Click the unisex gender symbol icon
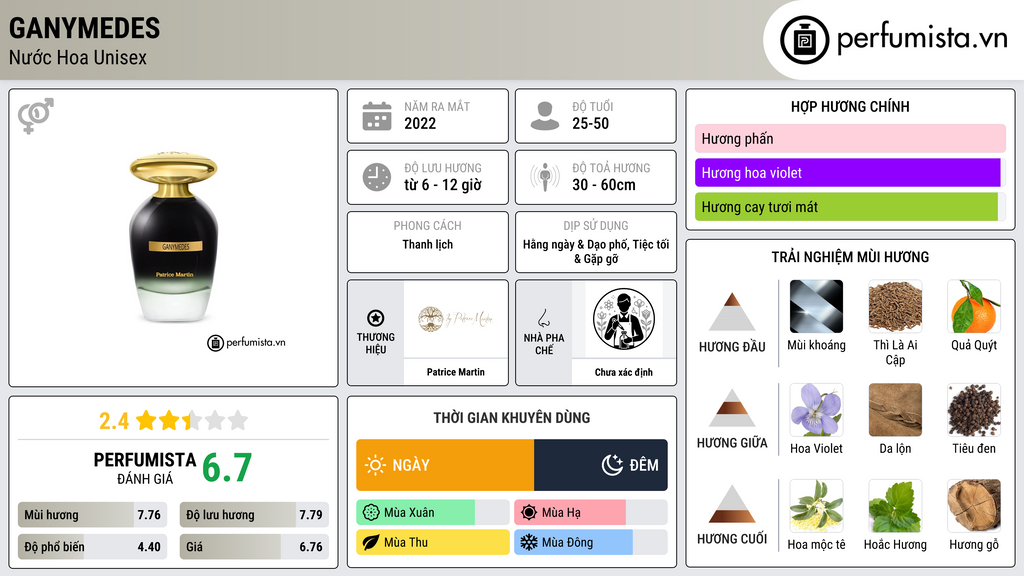Image resolution: width=1024 pixels, height=576 pixels. (36, 116)
